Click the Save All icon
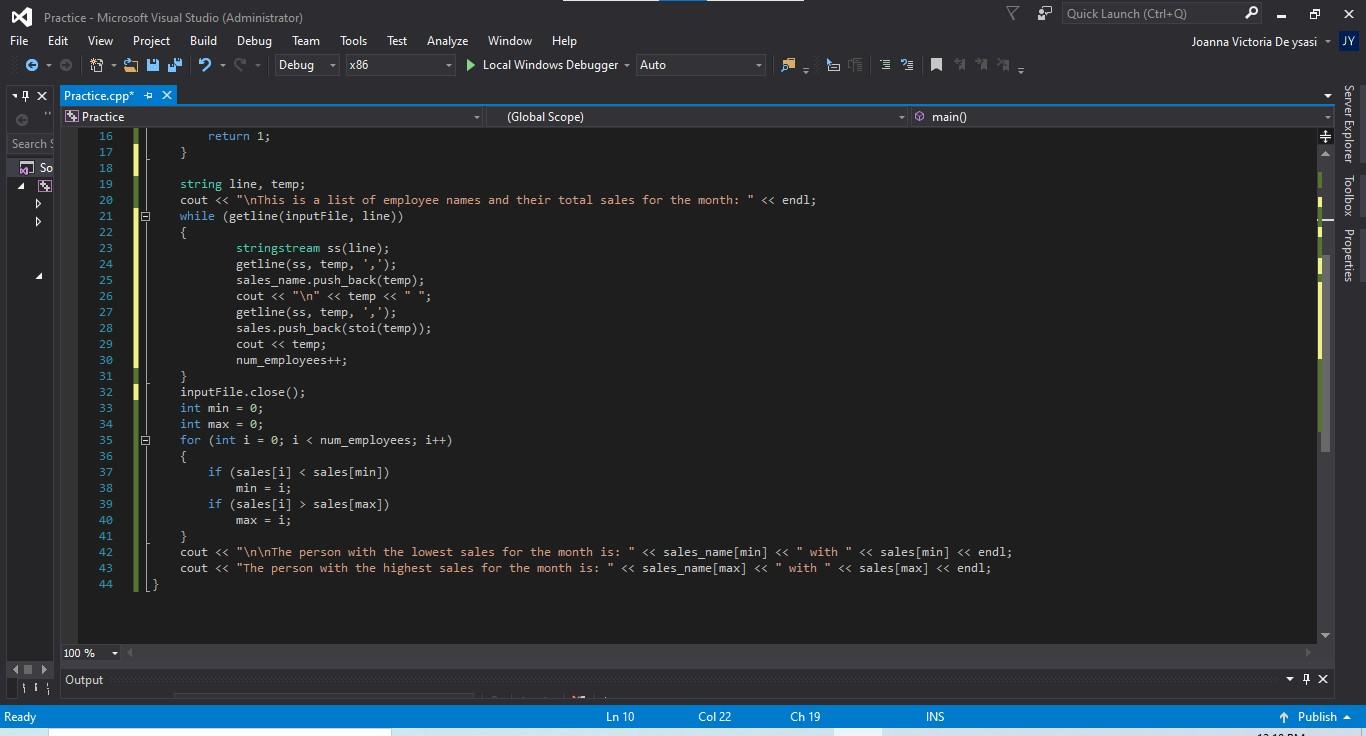 [x=174, y=64]
